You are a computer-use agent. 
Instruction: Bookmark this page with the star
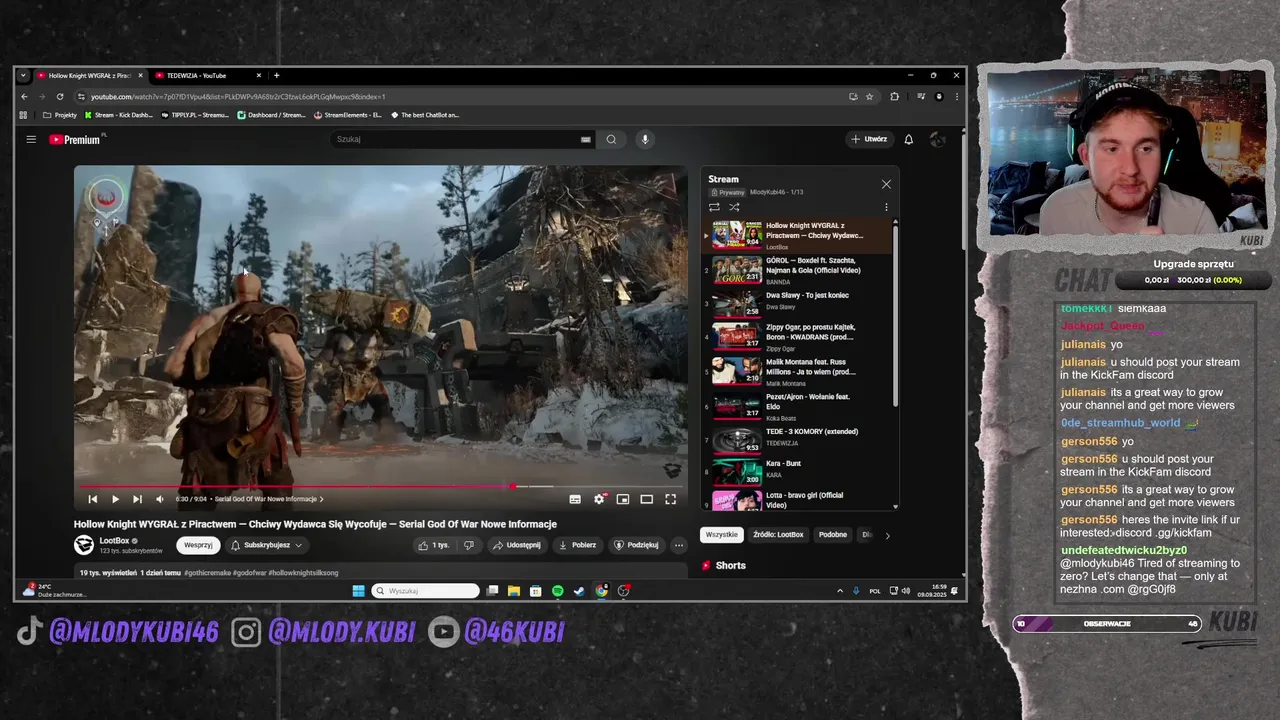(x=869, y=97)
